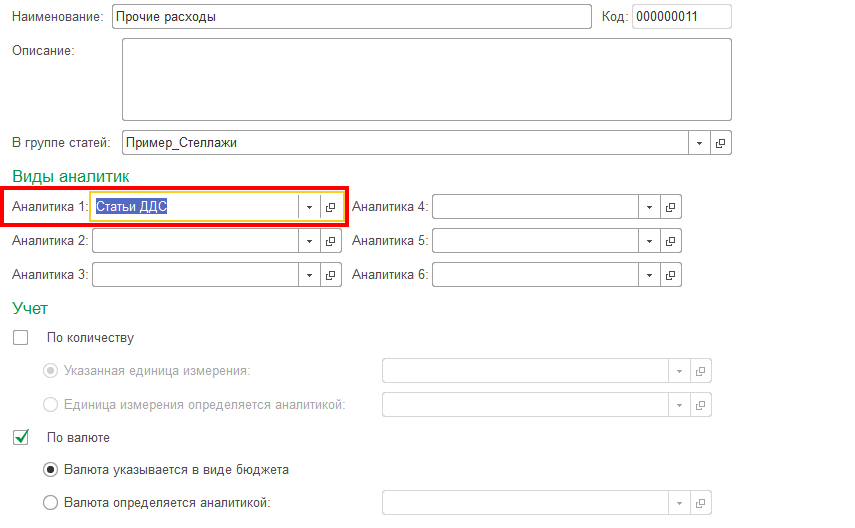
Task: Open the 'В группе статей' linked item icon
Action: coord(720,143)
